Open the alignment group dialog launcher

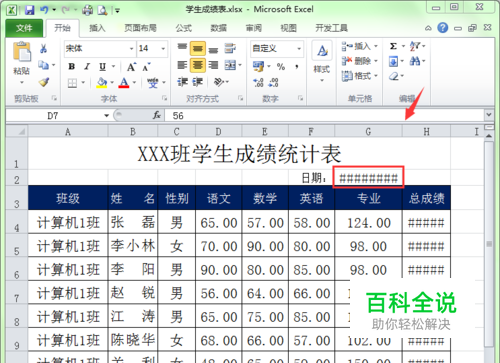coord(240,98)
